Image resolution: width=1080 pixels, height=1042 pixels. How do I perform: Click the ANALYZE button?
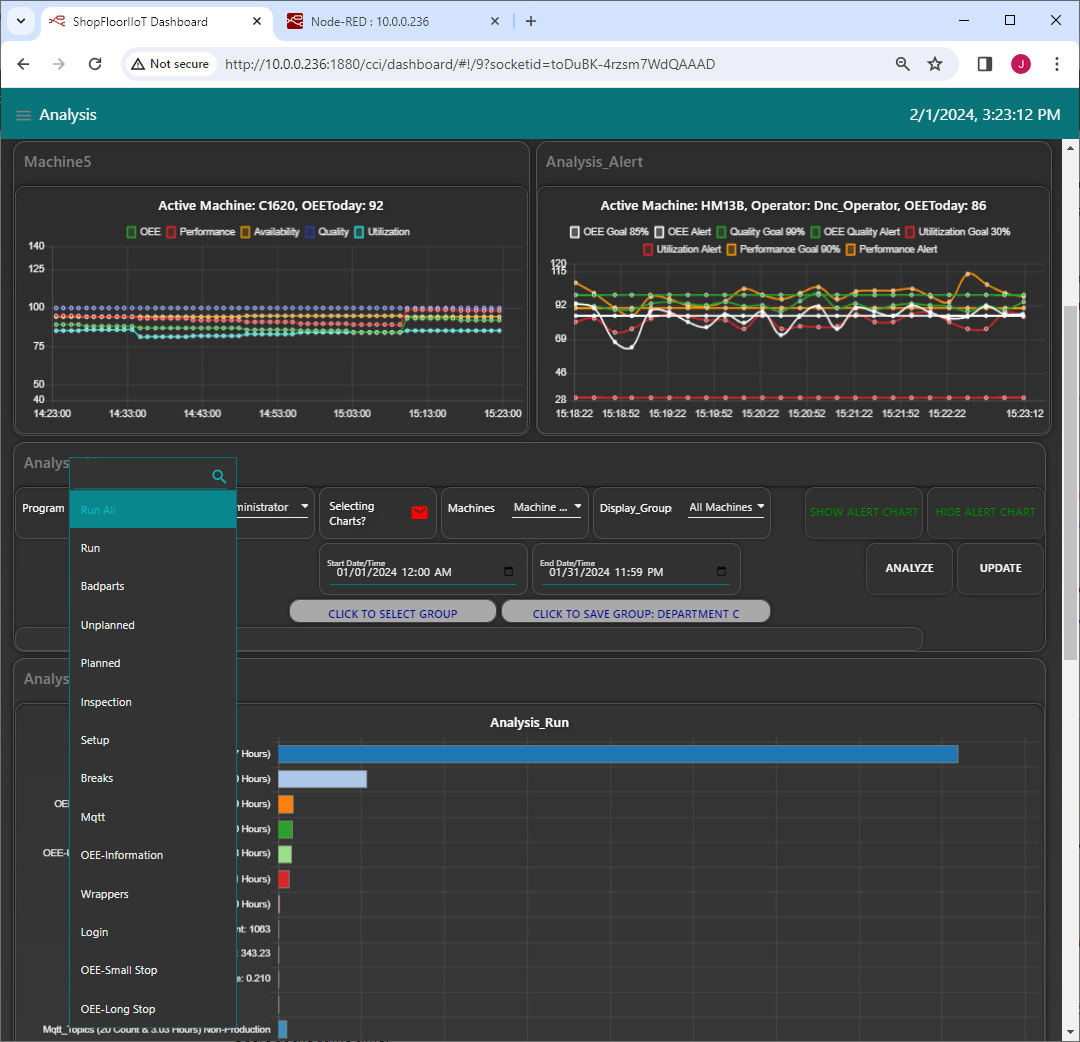coord(909,568)
